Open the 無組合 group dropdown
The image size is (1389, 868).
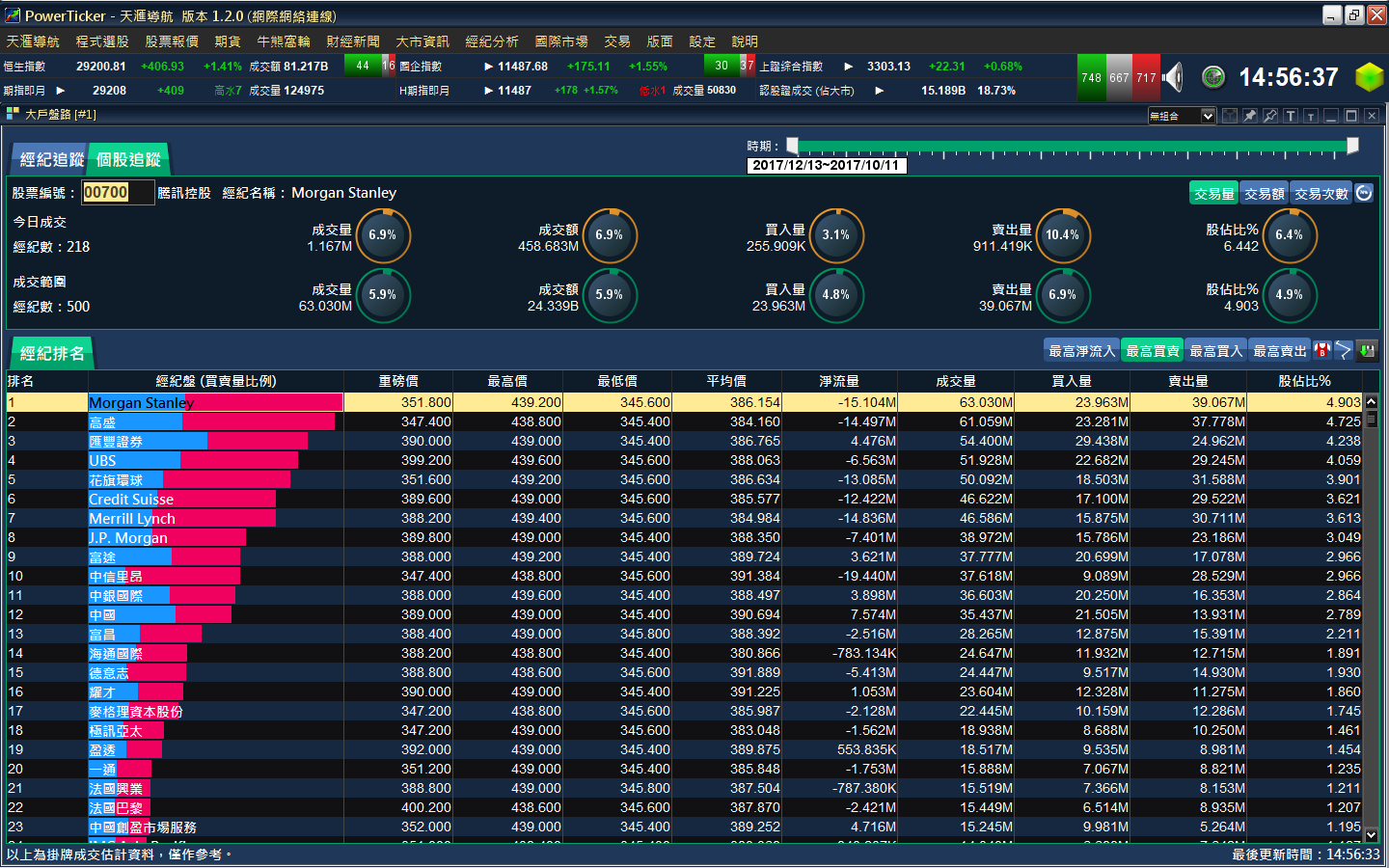[1182, 116]
